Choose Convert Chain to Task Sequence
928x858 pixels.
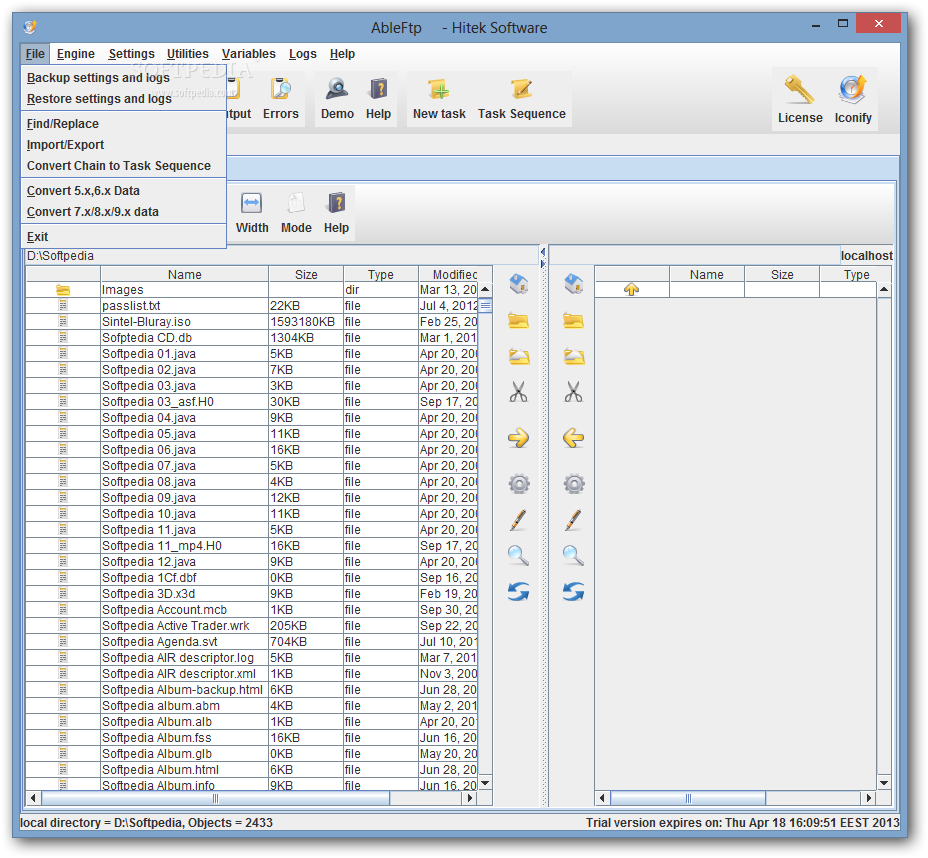(124, 166)
